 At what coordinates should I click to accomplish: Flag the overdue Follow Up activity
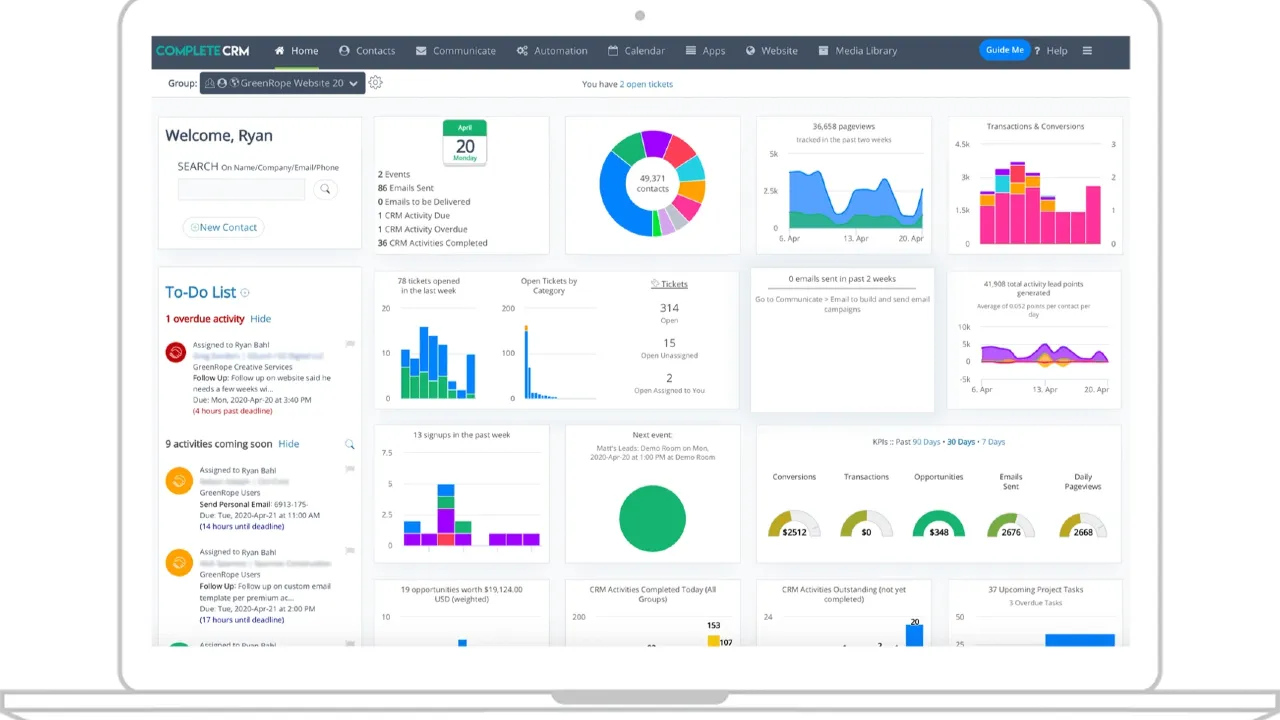[x=350, y=344]
